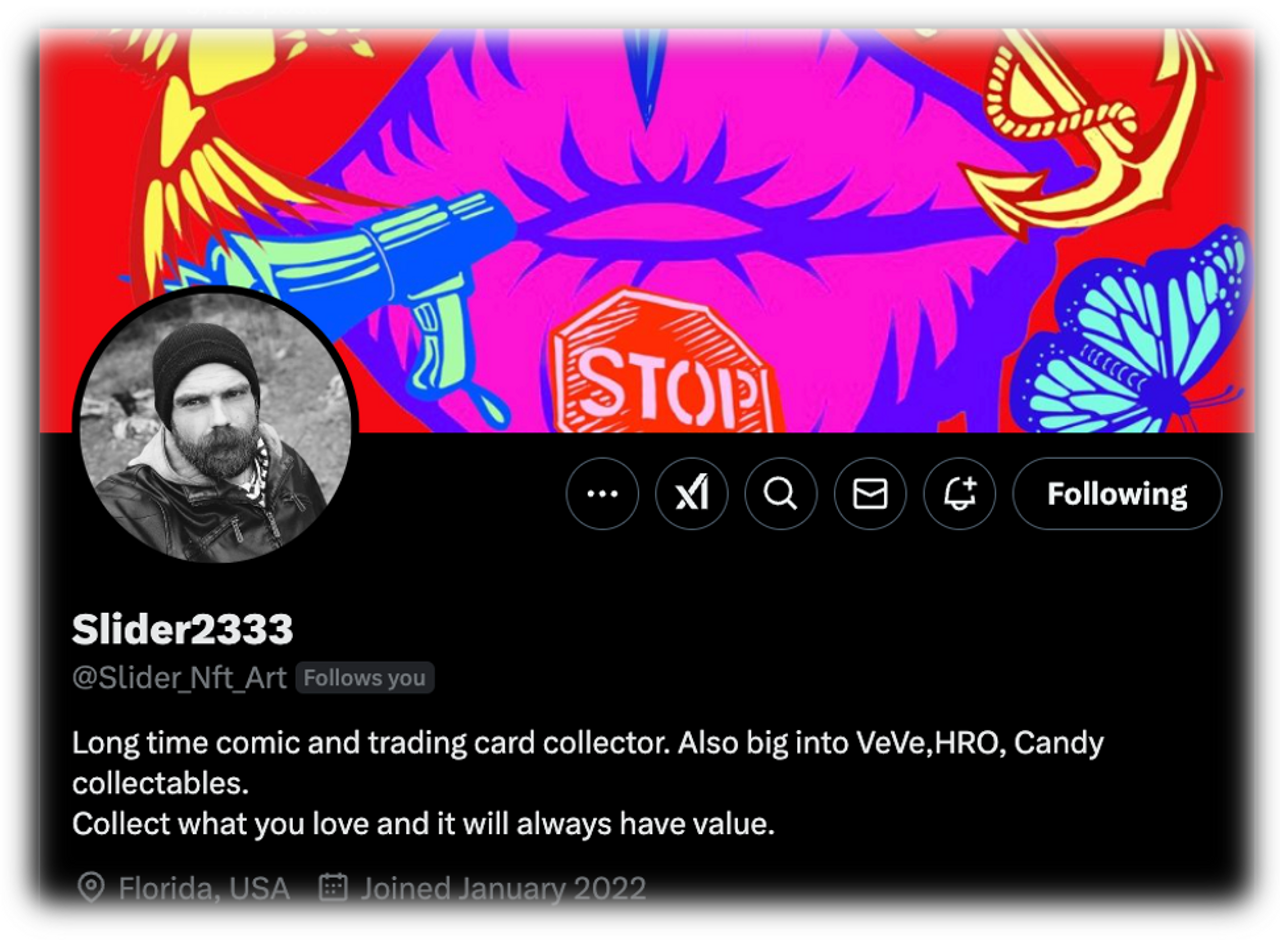The width and height of the screenshot is (1280, 940).
Task: Select the @Slider_Nft_Art handle
Action: coord(179,678)
